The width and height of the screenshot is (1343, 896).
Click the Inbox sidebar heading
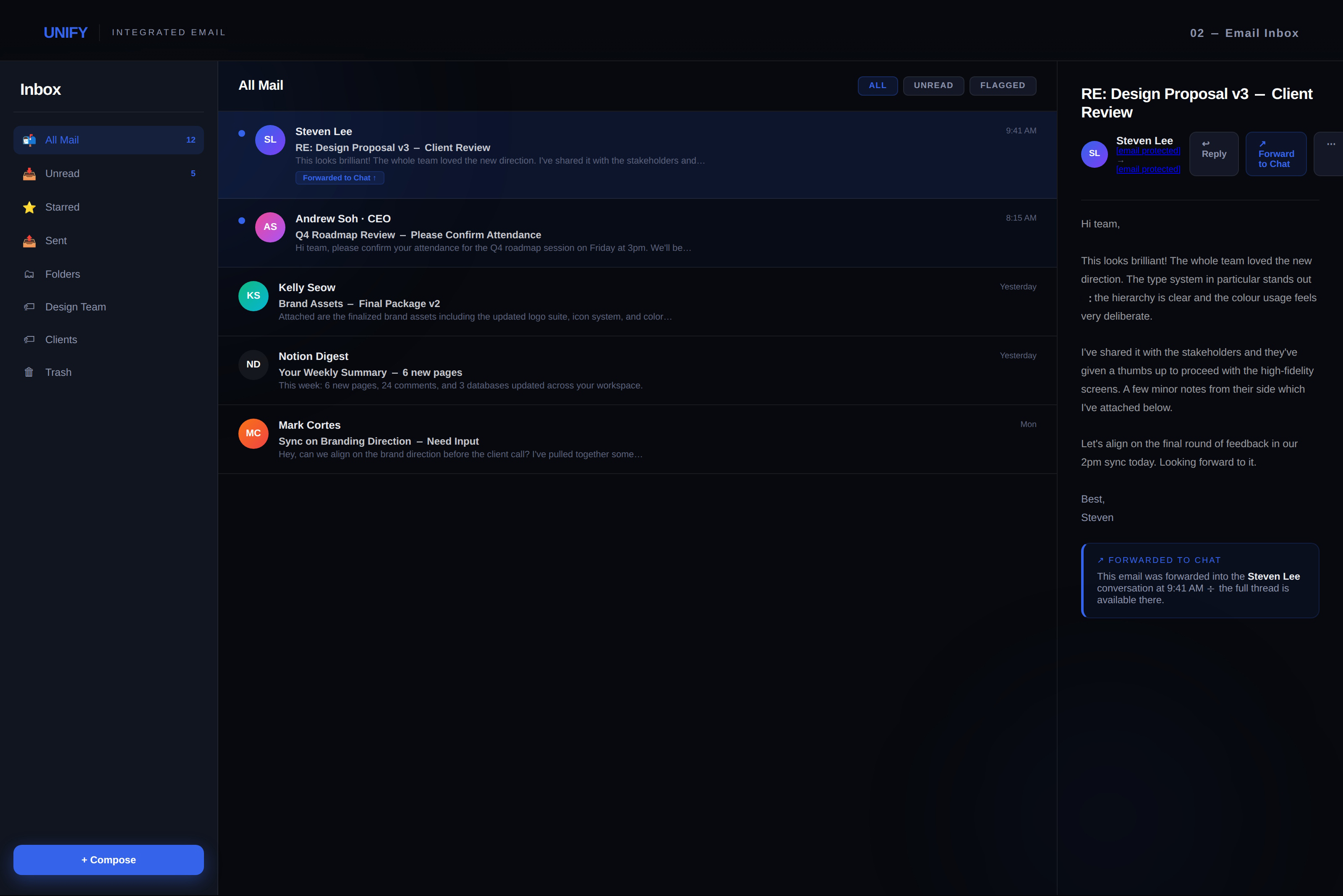pos(41,90)
